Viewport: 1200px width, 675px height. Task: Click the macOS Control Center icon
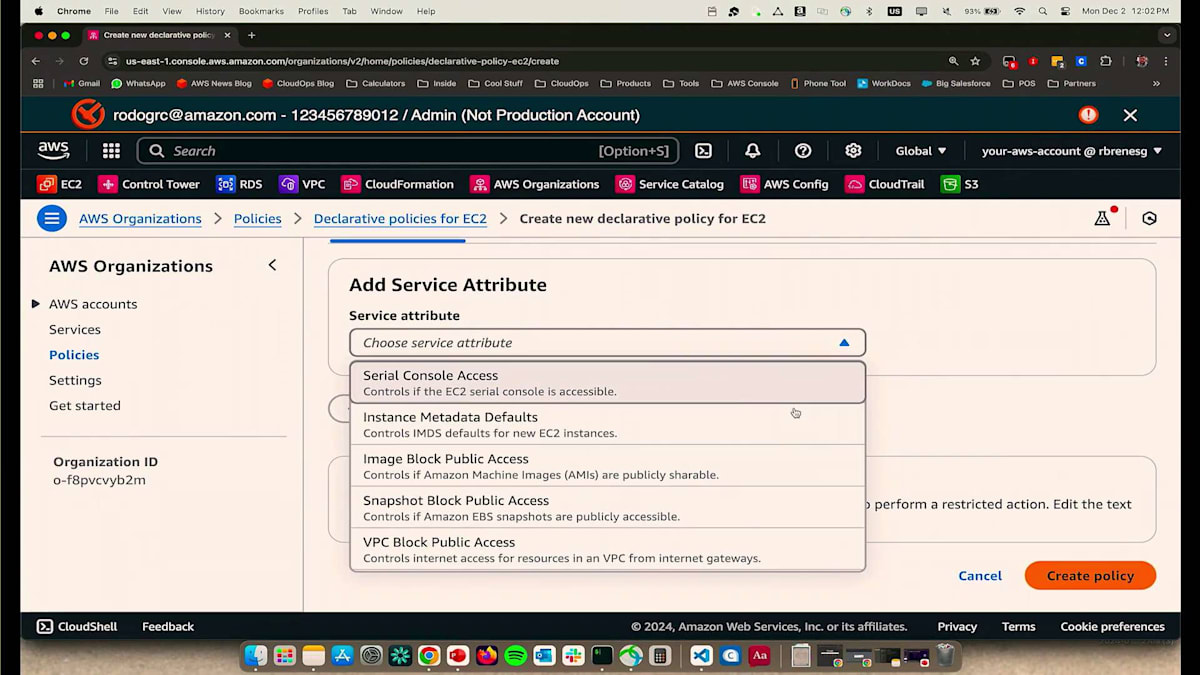pos(1067,11)
